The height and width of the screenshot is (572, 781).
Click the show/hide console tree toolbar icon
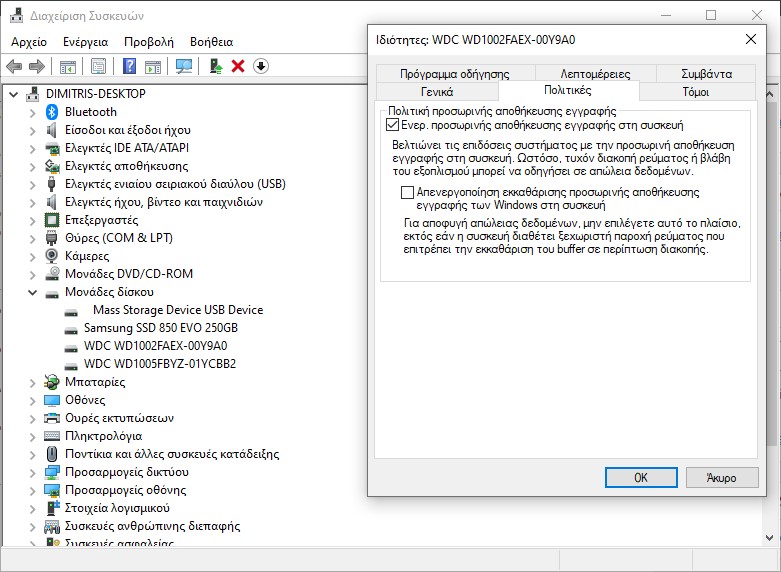[68, 66]
